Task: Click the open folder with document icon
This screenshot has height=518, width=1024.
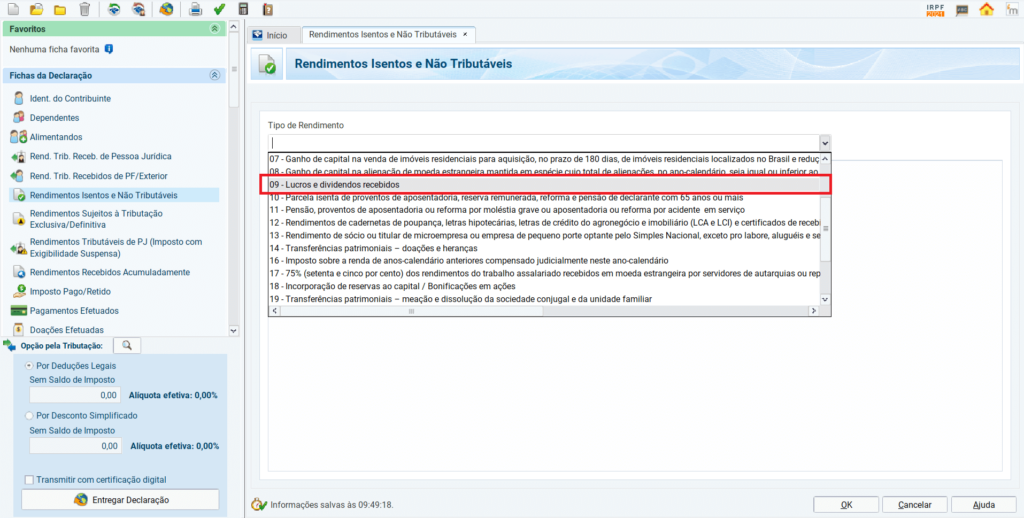Action: point(37,9)
